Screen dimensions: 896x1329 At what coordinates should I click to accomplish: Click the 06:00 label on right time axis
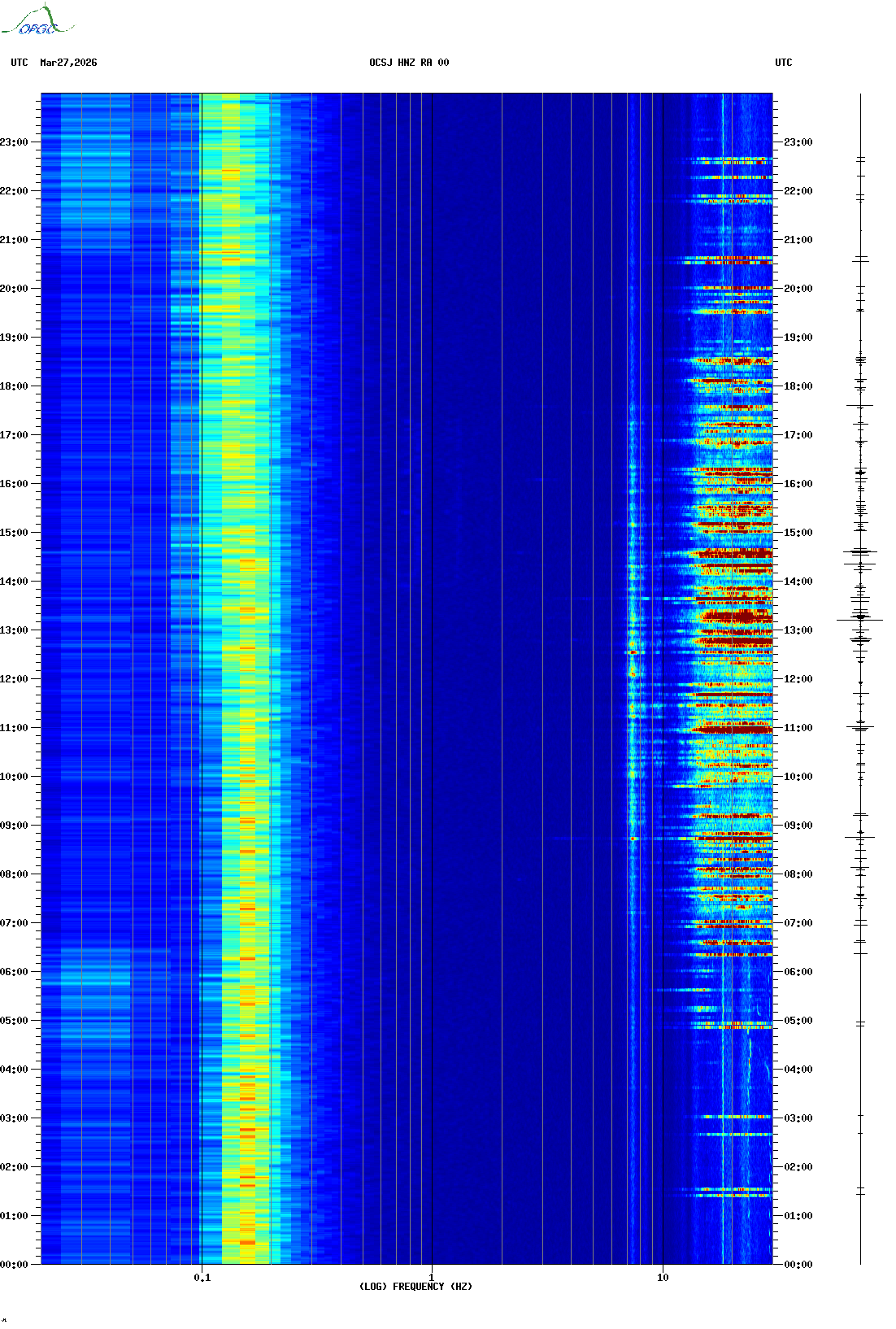point(798,972)
